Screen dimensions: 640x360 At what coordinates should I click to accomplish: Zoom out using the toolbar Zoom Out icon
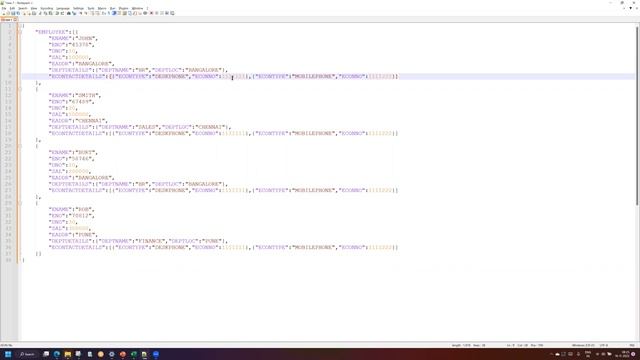[86, 13]
